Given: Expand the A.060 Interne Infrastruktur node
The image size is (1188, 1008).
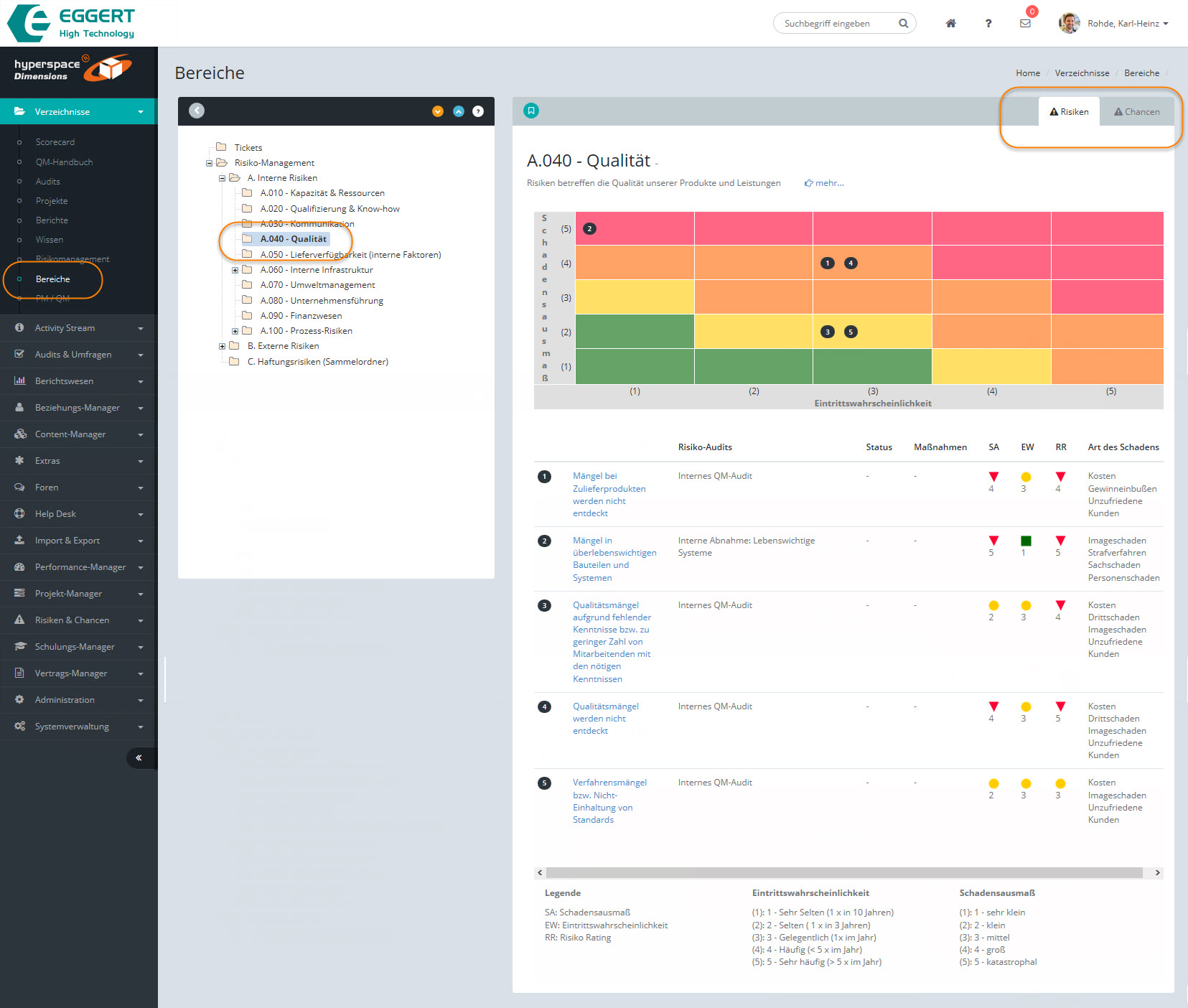Looking at the screenshot, I should click(235, 270).
